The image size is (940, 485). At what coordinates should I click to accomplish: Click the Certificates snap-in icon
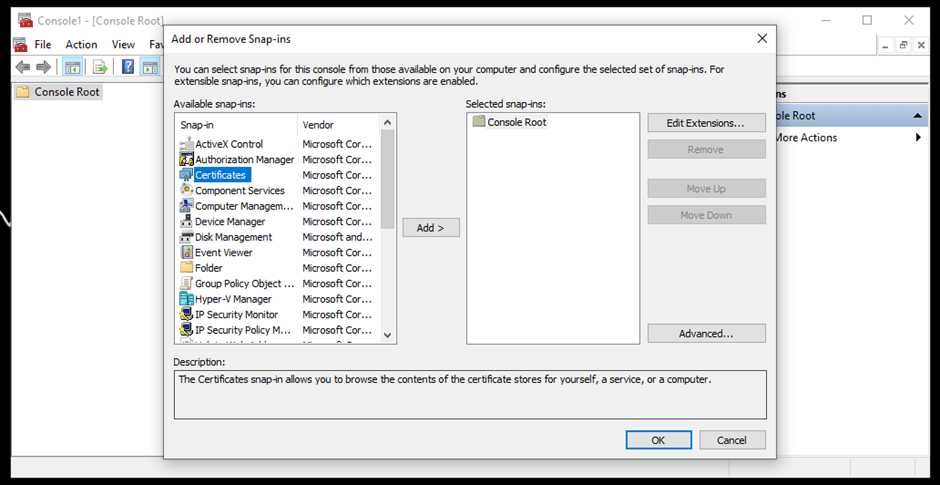(x=186, y=175)
